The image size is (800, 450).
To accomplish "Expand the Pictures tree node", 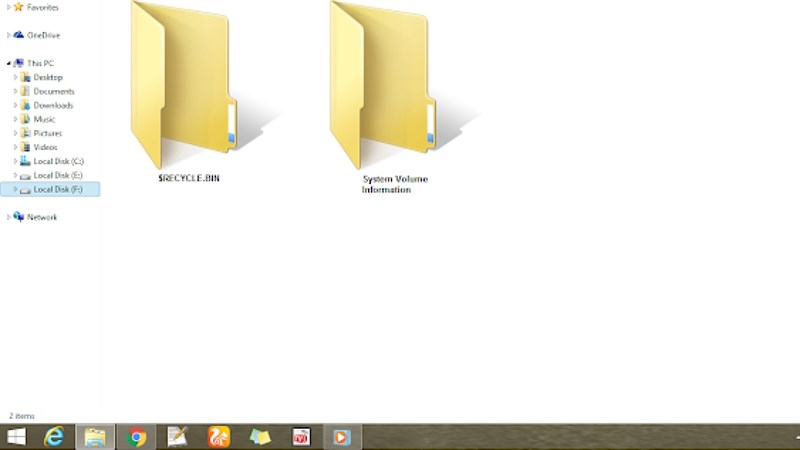I will [15, 133].
